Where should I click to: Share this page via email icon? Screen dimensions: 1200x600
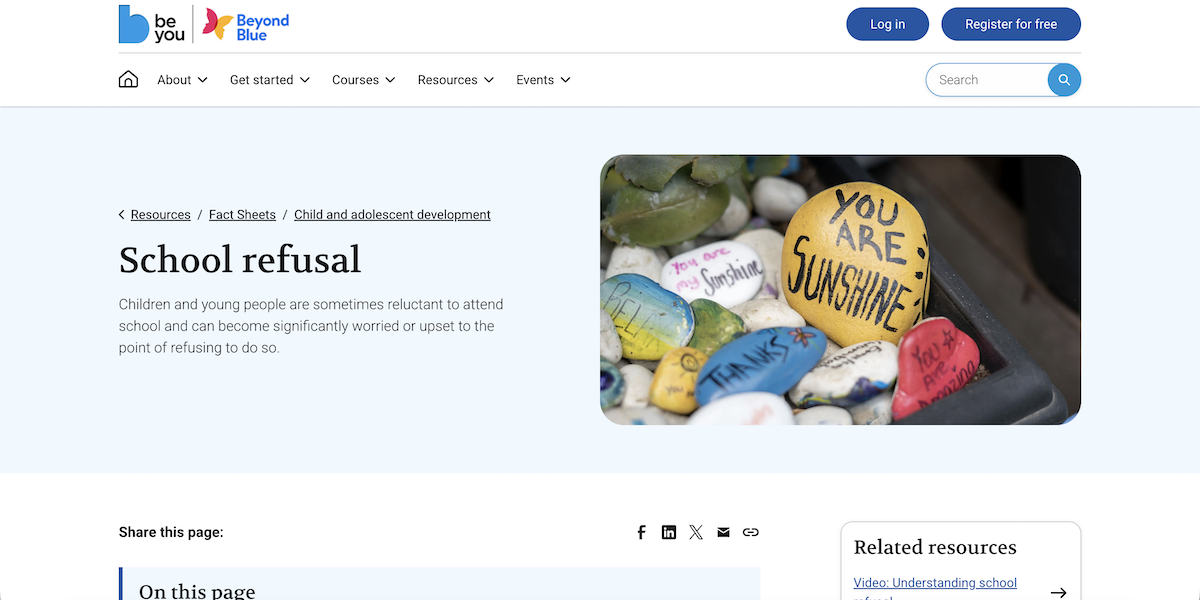click(x=723, y=532)
